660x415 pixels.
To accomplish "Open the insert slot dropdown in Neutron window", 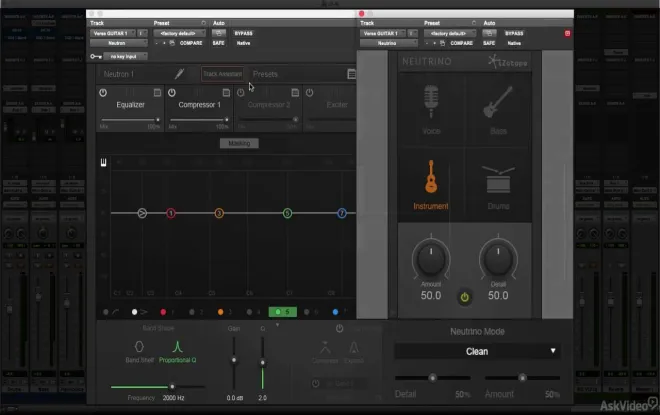I will coord(142,33).
